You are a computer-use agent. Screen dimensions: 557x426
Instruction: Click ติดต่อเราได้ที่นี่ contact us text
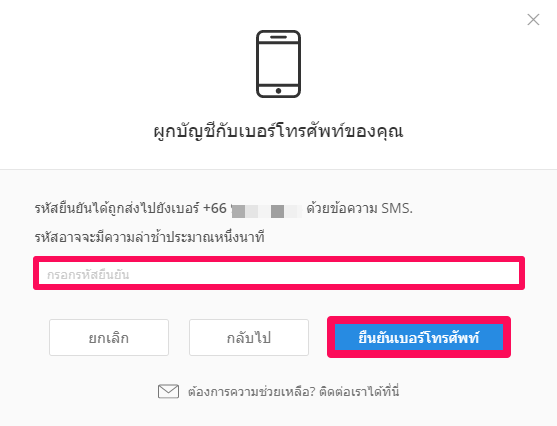tap(359, 392)
